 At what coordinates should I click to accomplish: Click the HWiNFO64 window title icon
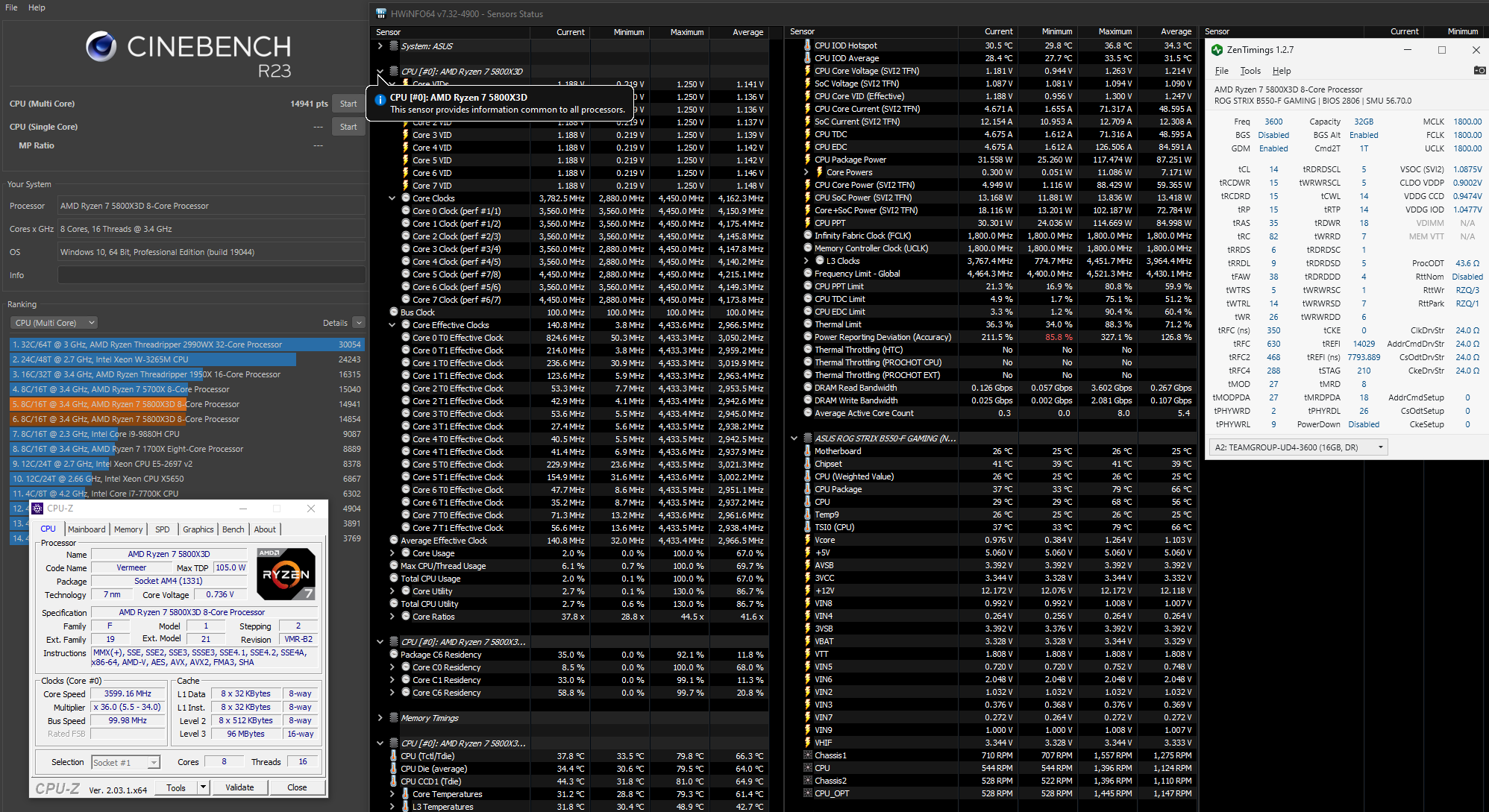(x=381, y=13)
